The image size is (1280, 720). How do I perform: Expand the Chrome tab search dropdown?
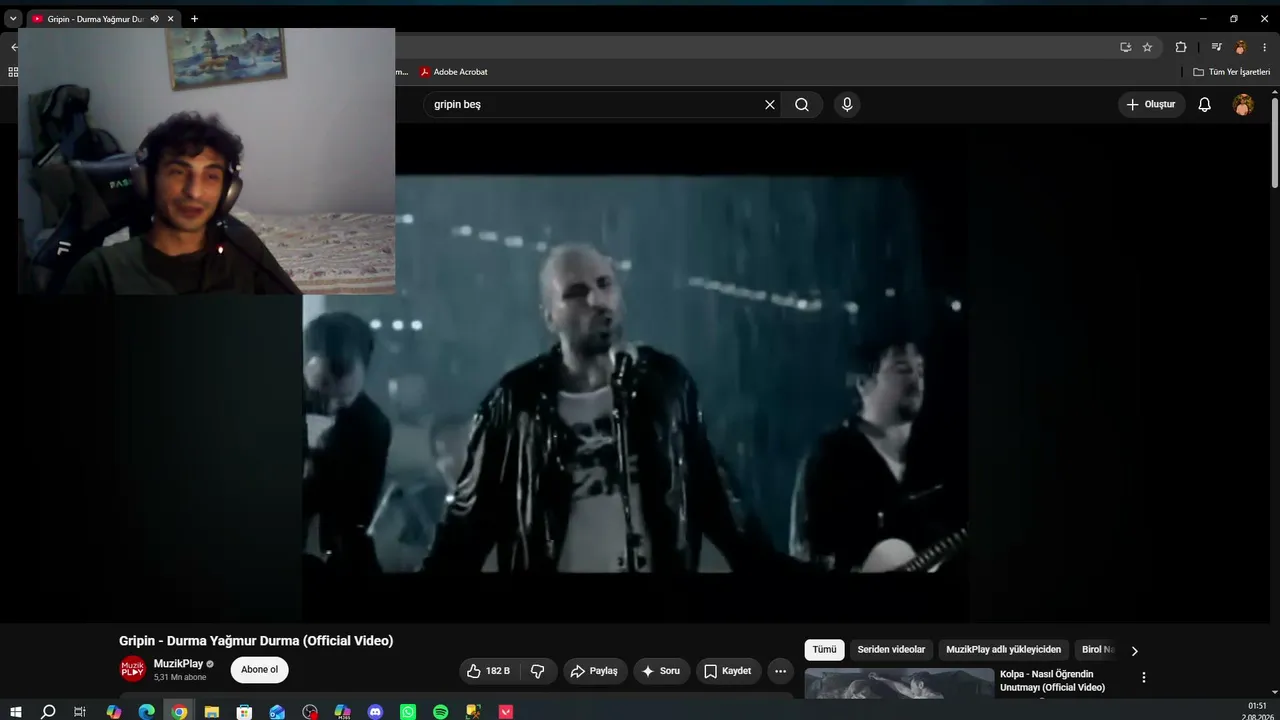(x=13, y=19)
